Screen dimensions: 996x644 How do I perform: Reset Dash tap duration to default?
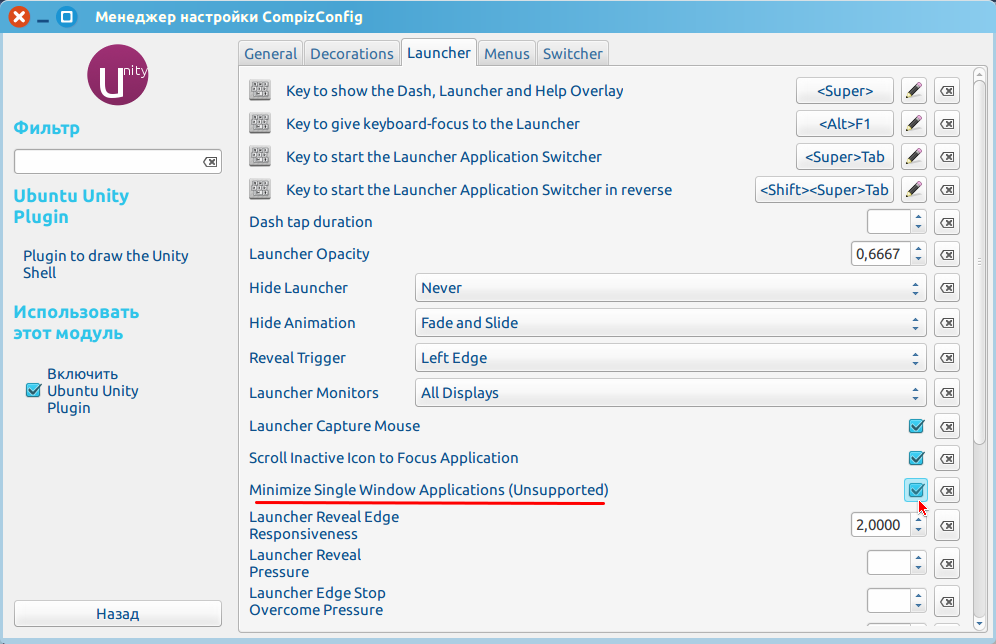pyautogui.click(x=947, y=222)
